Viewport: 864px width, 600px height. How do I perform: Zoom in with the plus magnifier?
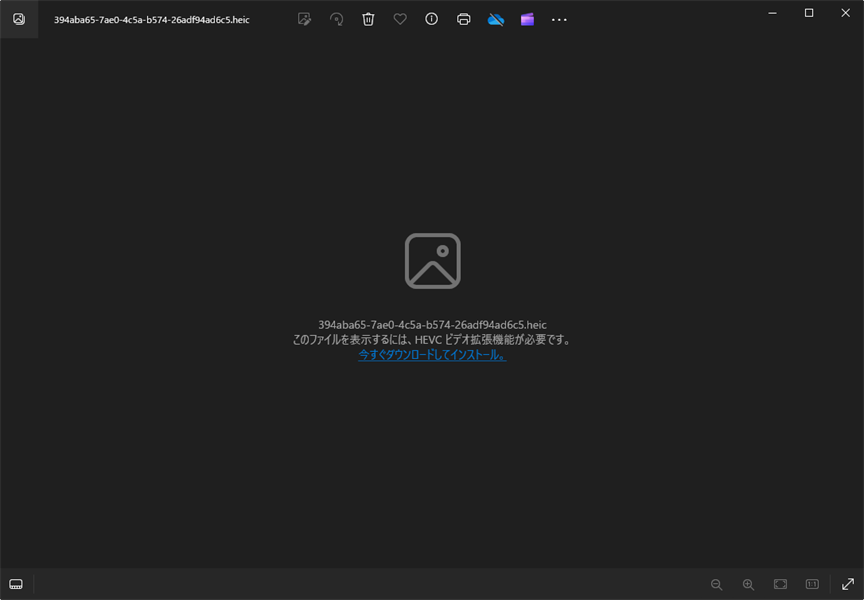(x=748, y=584)
